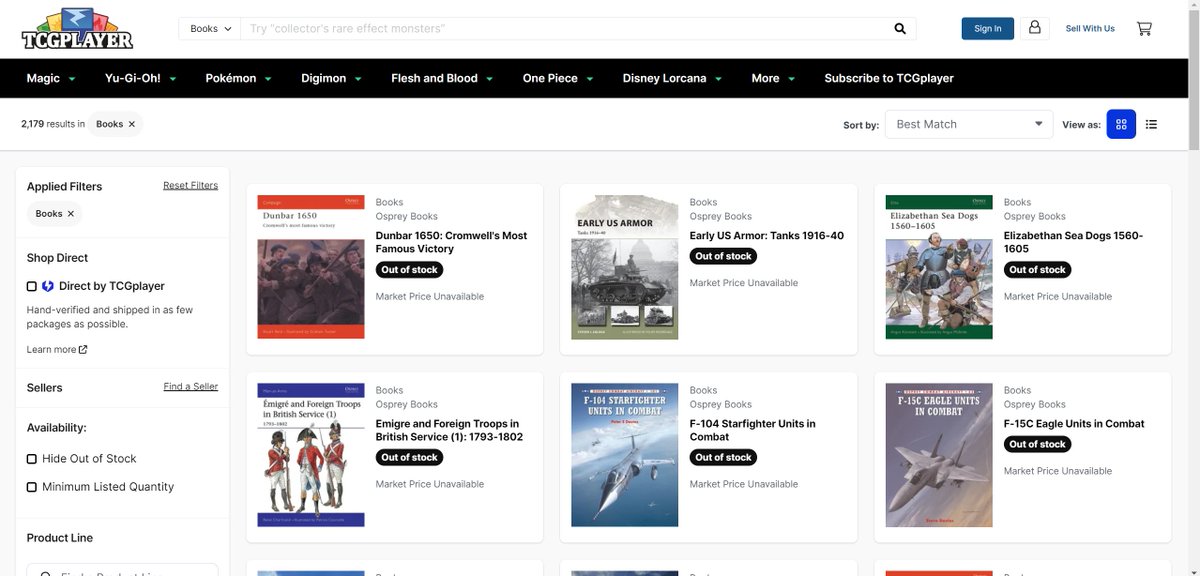The width and height of the screenshot is (1200, 576).
Task: Click the search magnifier icon
Action: [x=900, y=29]
